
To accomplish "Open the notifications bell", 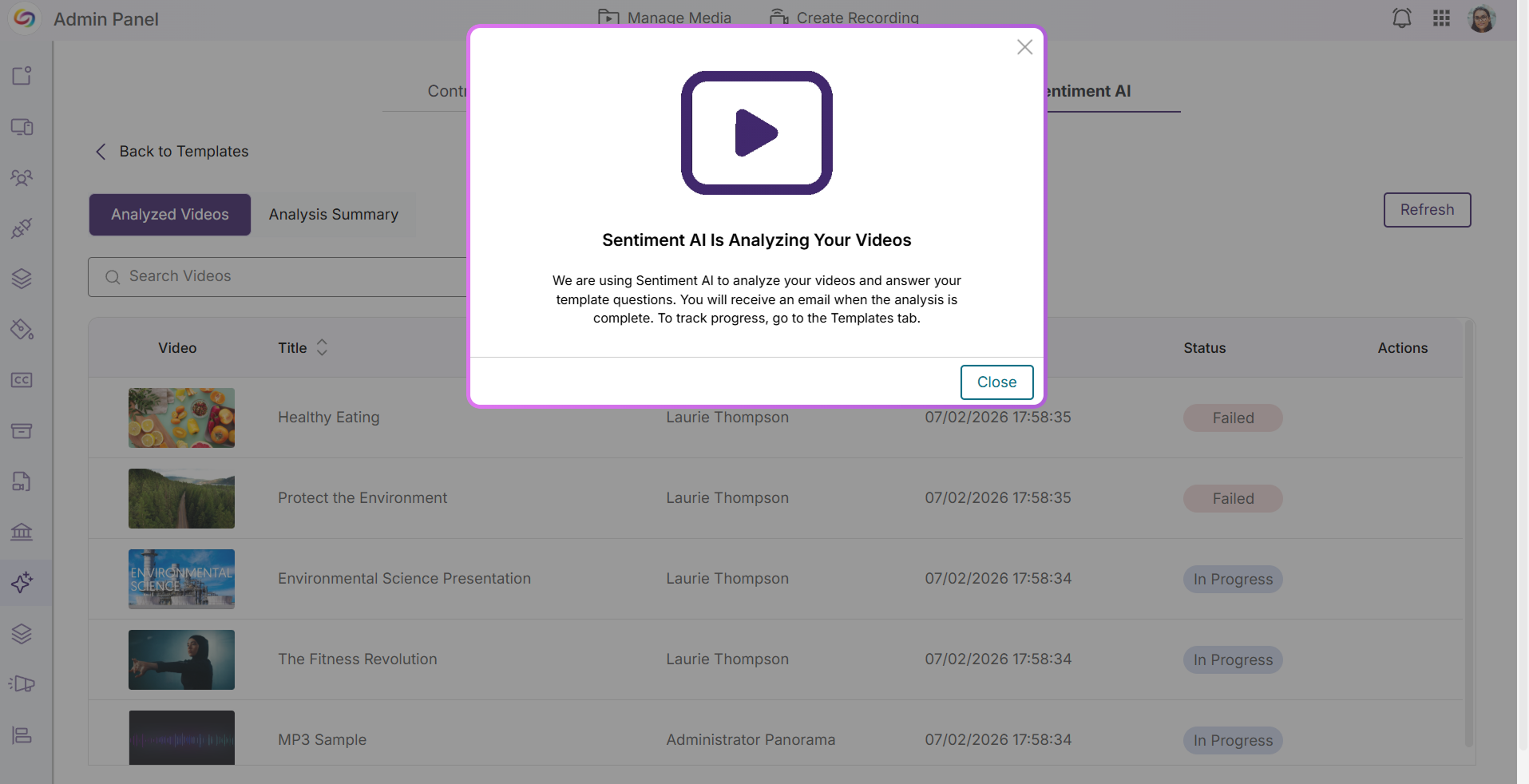I will tap(1402, 18).
